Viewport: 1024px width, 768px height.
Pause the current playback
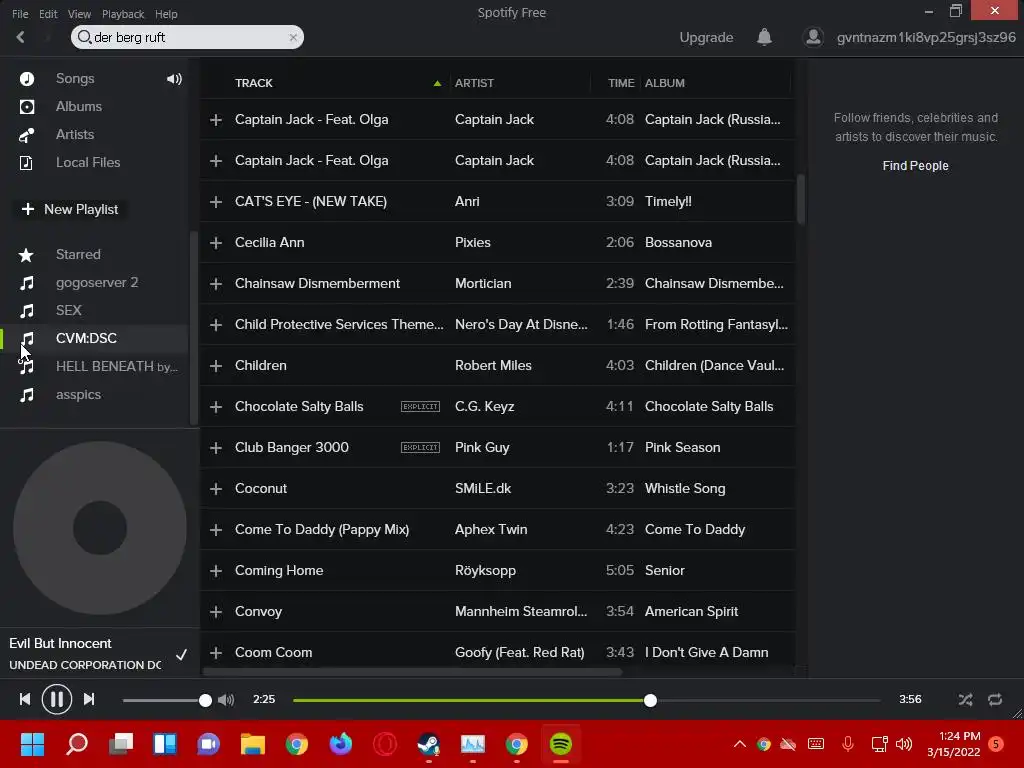coord(57,699)
